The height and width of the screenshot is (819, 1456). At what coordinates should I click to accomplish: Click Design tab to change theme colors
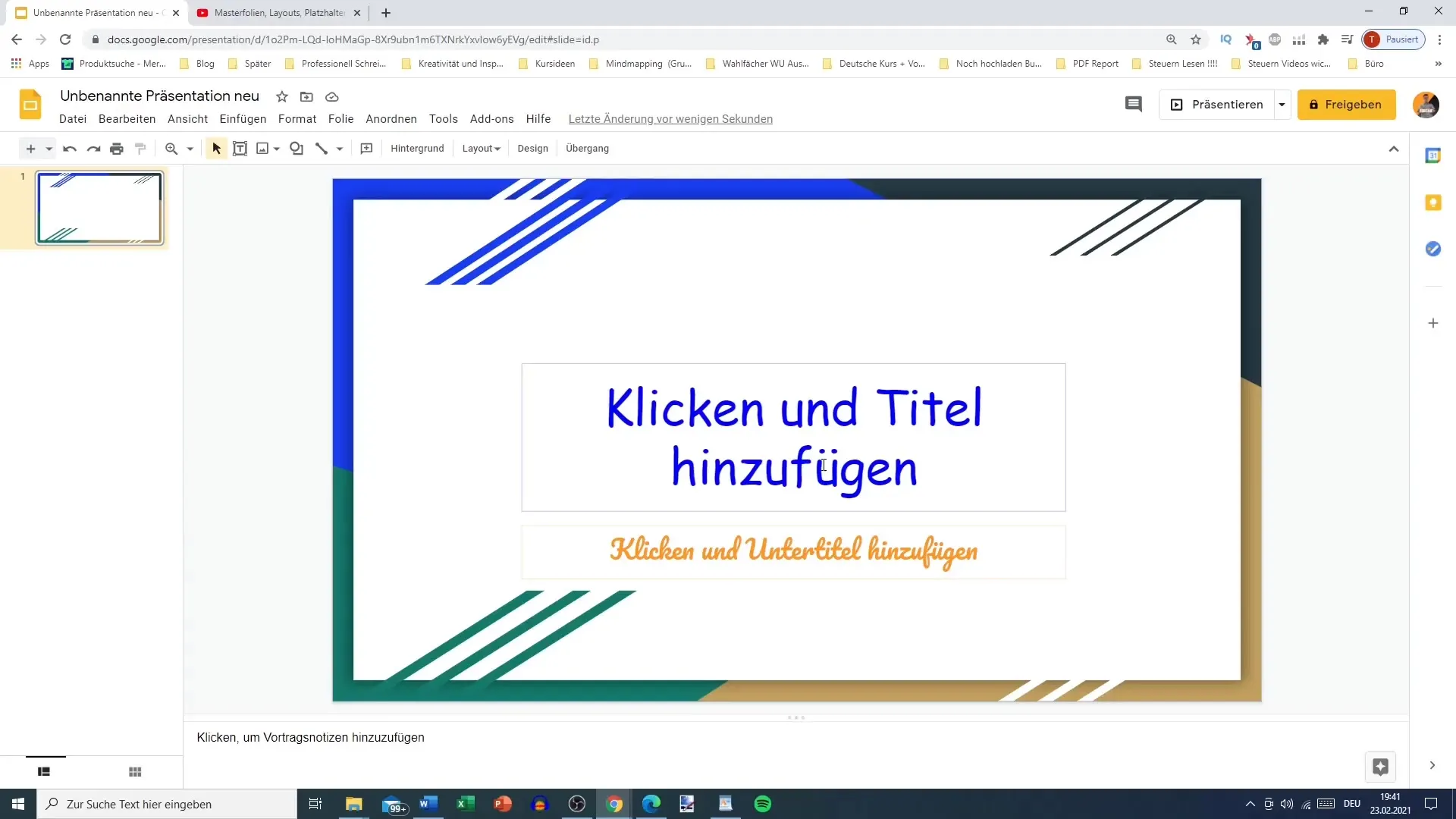coord(533,148)
